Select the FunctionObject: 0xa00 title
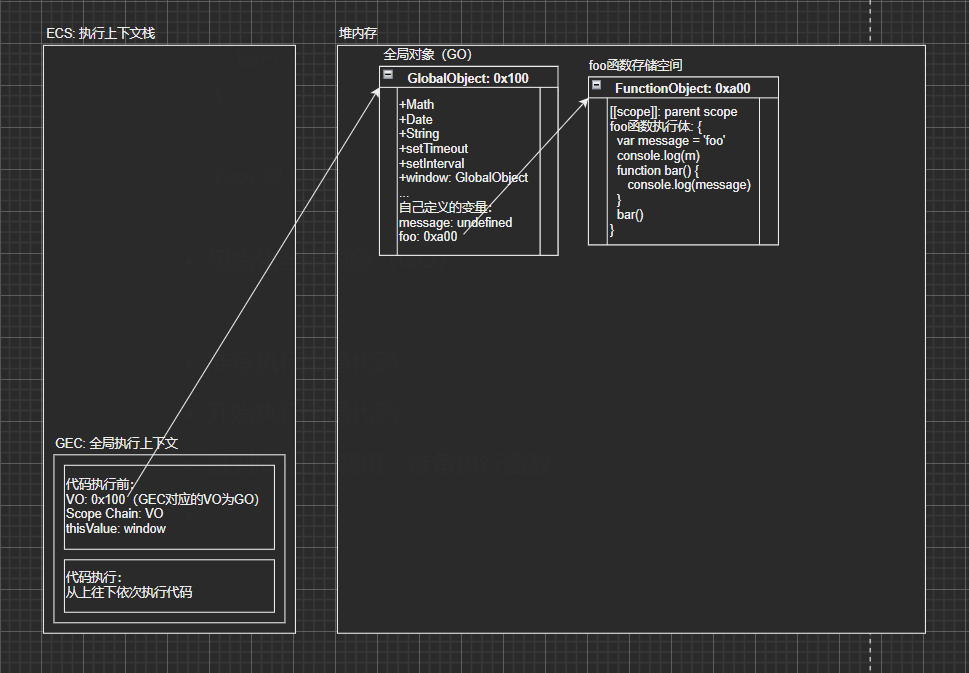Screen dimensions: 969x673 coord(682,88)
